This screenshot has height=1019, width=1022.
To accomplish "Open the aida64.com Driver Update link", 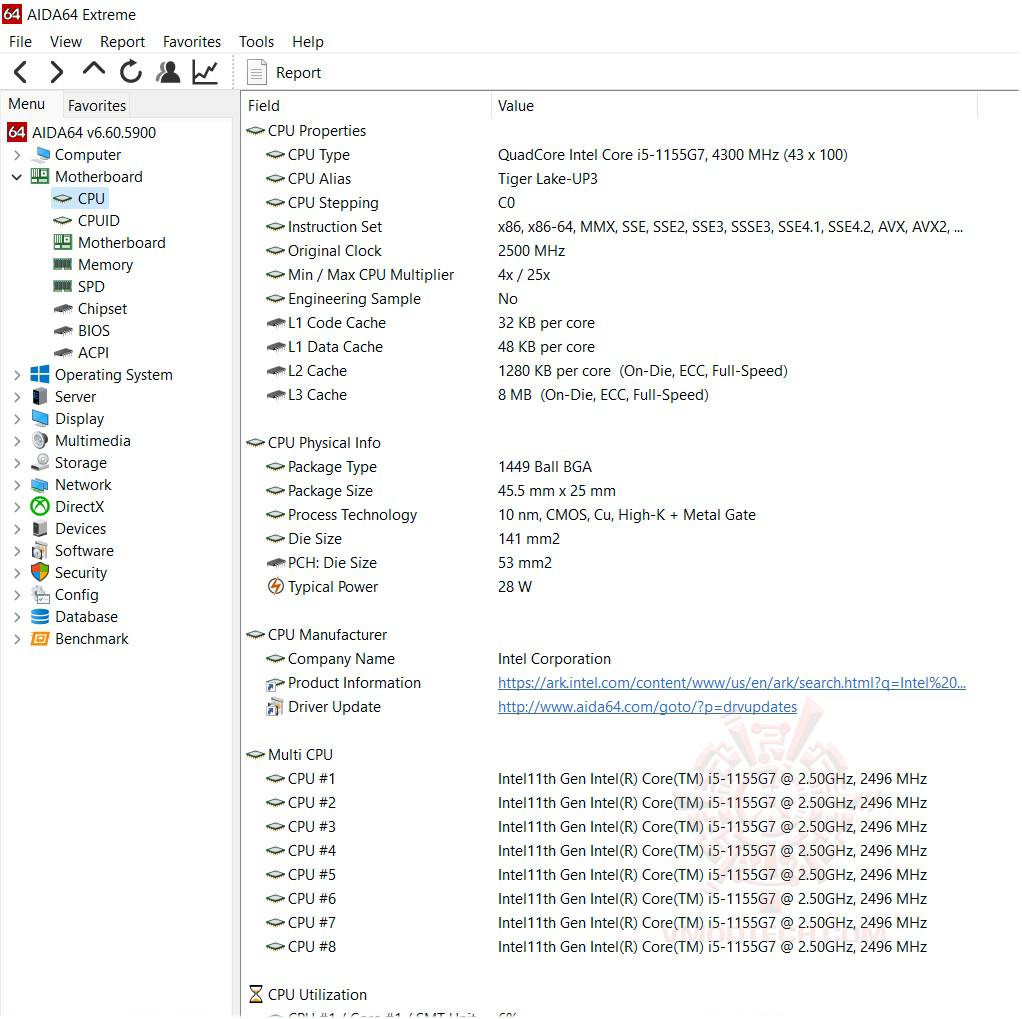I will coord(647,707).
